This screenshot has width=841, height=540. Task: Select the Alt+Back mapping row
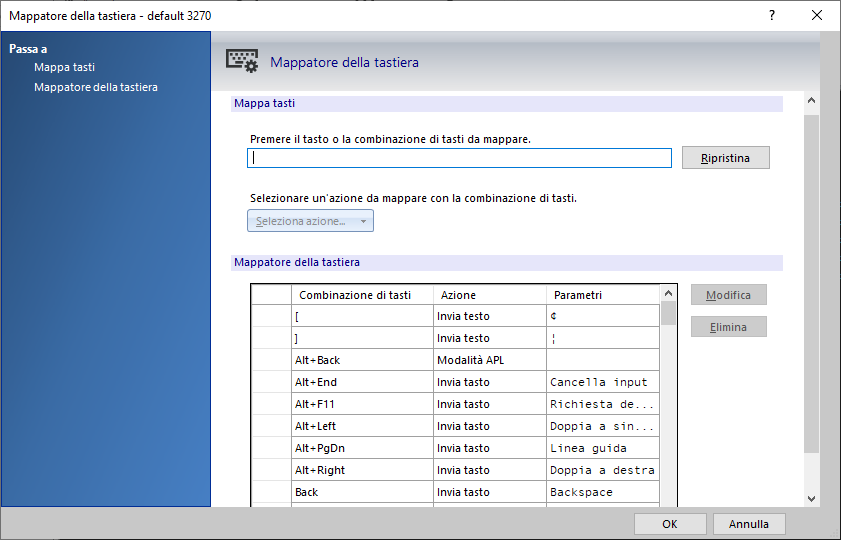click(362, 360)
